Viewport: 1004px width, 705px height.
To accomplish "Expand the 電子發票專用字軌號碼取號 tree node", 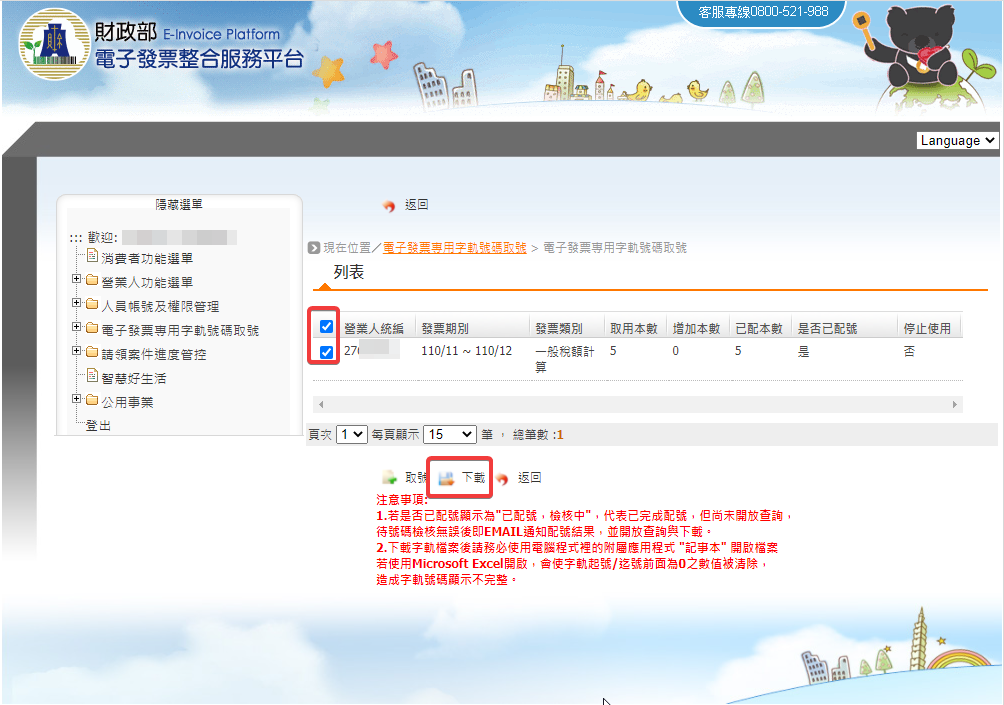I will pos(76,328).
